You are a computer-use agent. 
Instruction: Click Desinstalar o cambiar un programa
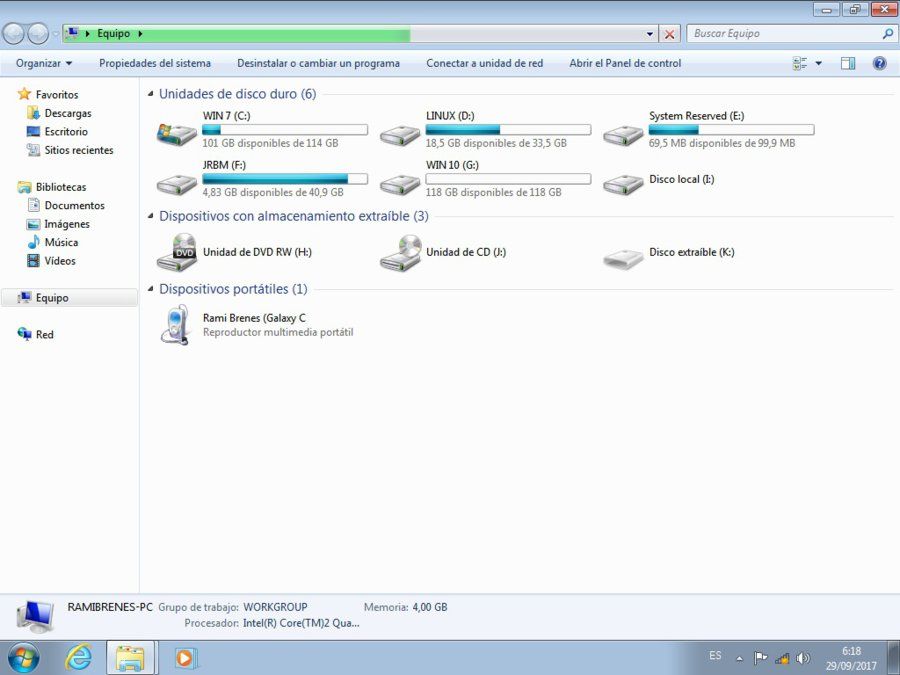pyautogui.click(x=319, y=63)
